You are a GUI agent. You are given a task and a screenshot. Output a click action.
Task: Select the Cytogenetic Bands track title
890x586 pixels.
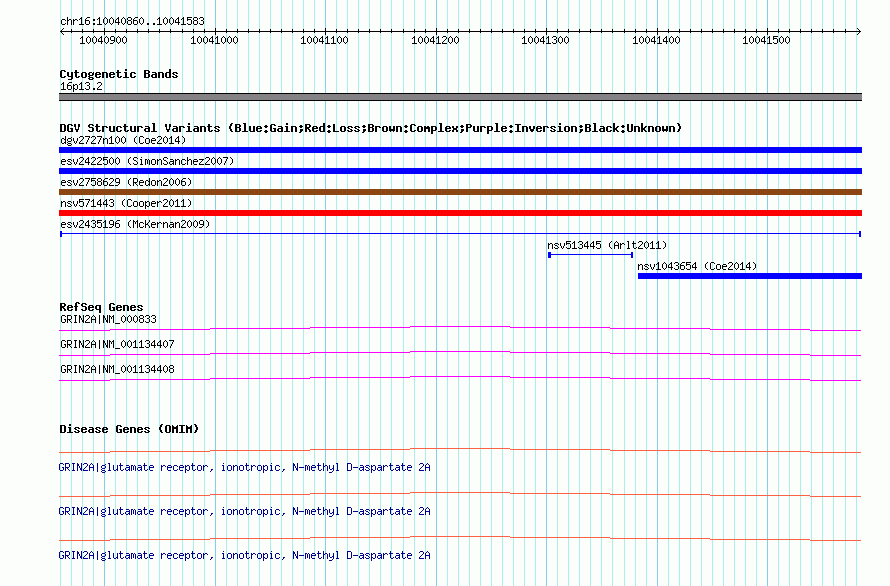[119, 74]
